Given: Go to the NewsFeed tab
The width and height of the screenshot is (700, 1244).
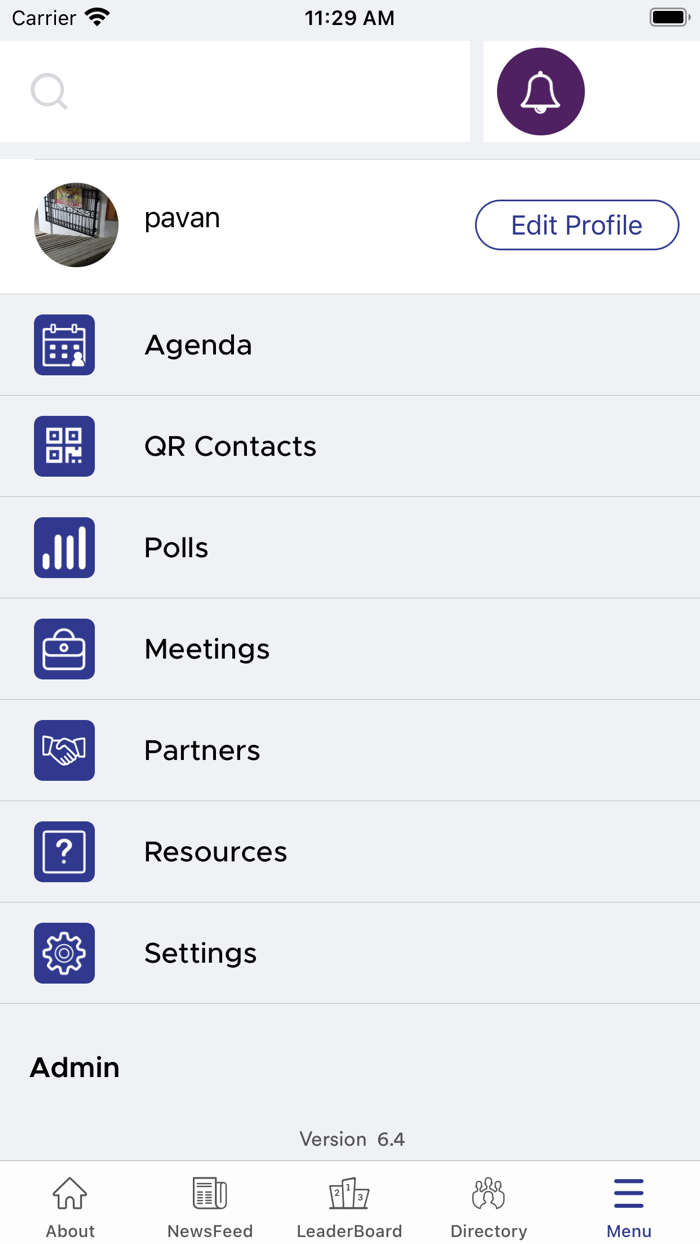Looking at the screenshot, I should 210,1207.
